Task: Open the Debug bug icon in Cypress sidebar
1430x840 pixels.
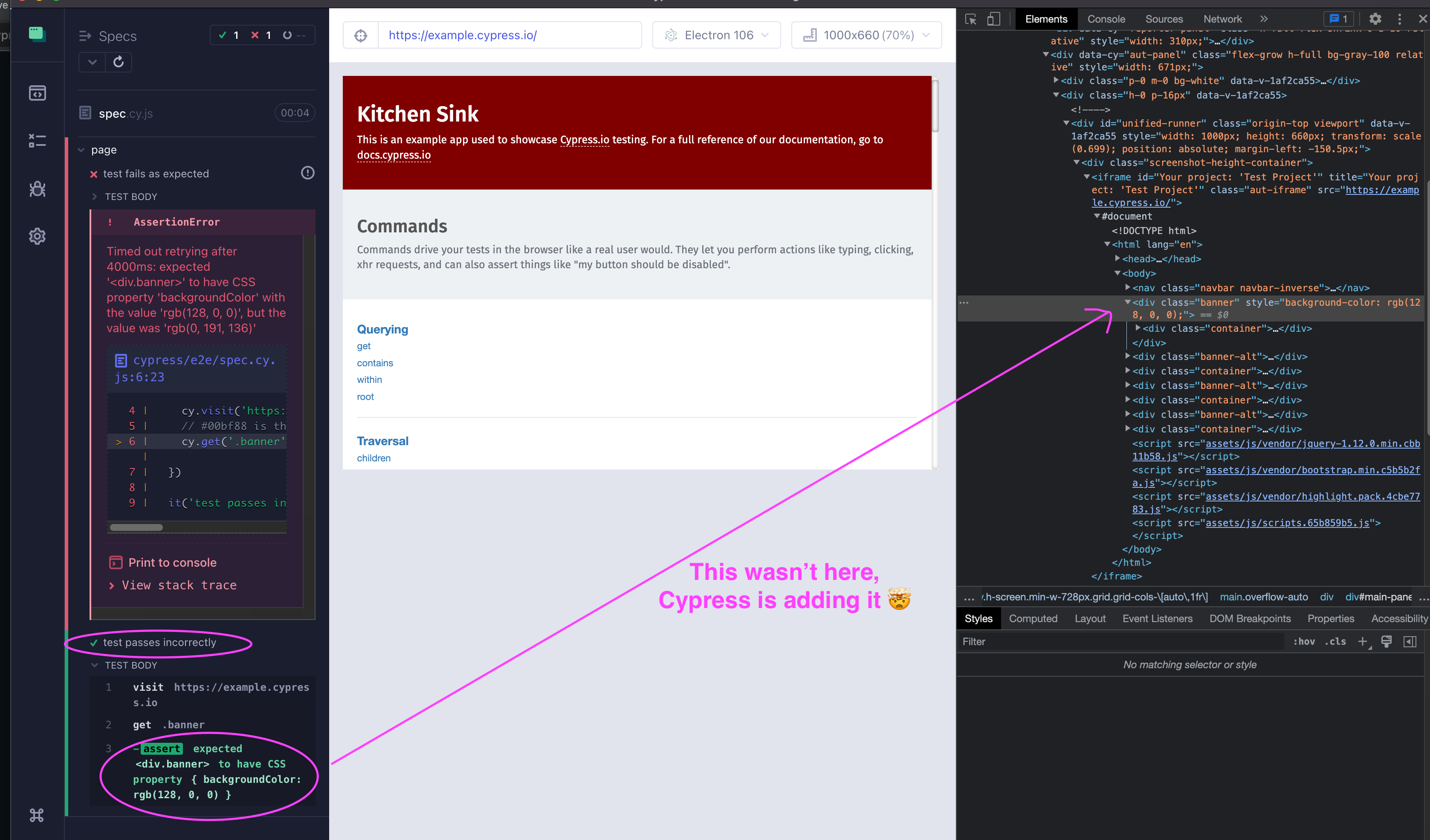Action: (x=37, y=188)
